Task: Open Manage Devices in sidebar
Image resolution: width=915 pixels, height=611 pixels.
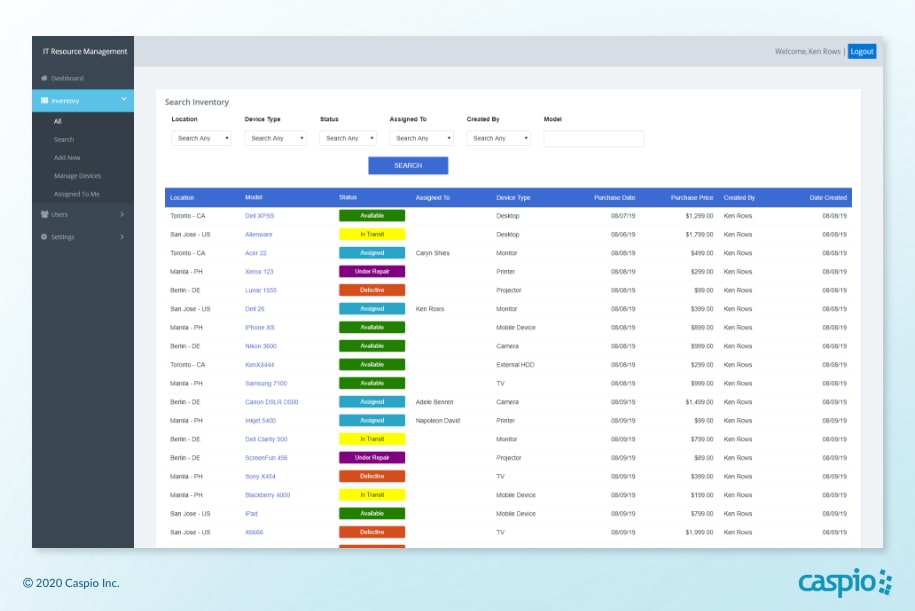Action: 77,176
